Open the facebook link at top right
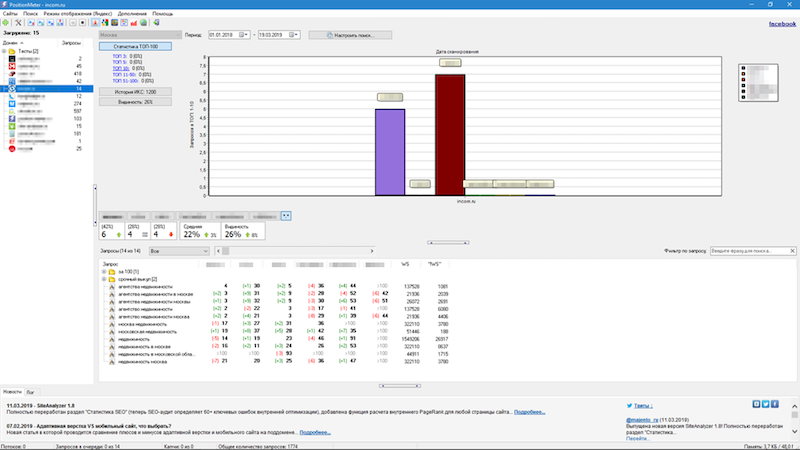Viewport: 800px width, 450px height. point(782,23)
